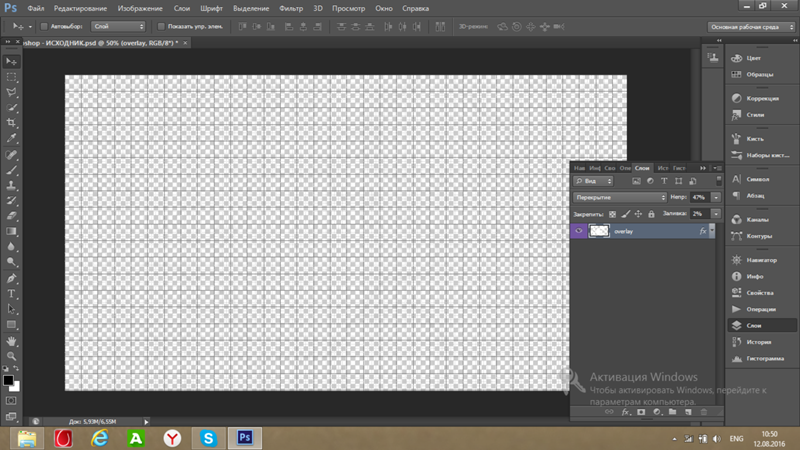
Task: Select the Pen tool
Action: pyautogui.click(x=12, y=278)
